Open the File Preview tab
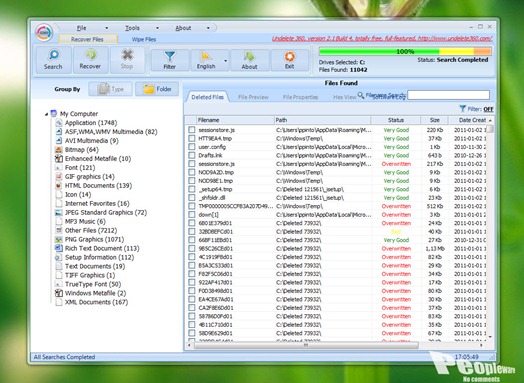The width and height of the screenshot is (524, 383). (x=253, y=97)
